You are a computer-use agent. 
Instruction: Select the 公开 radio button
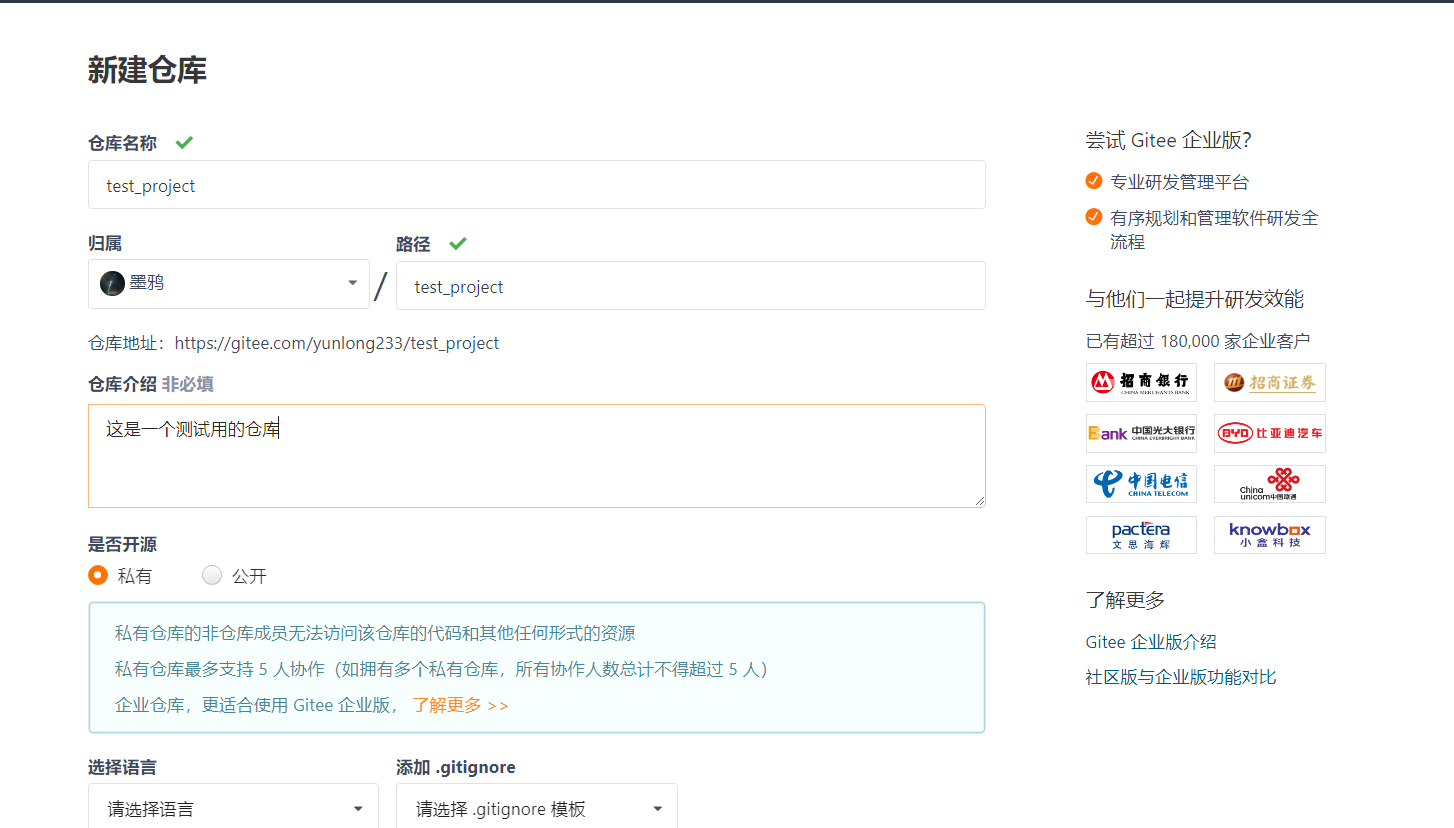pos(212,575)
